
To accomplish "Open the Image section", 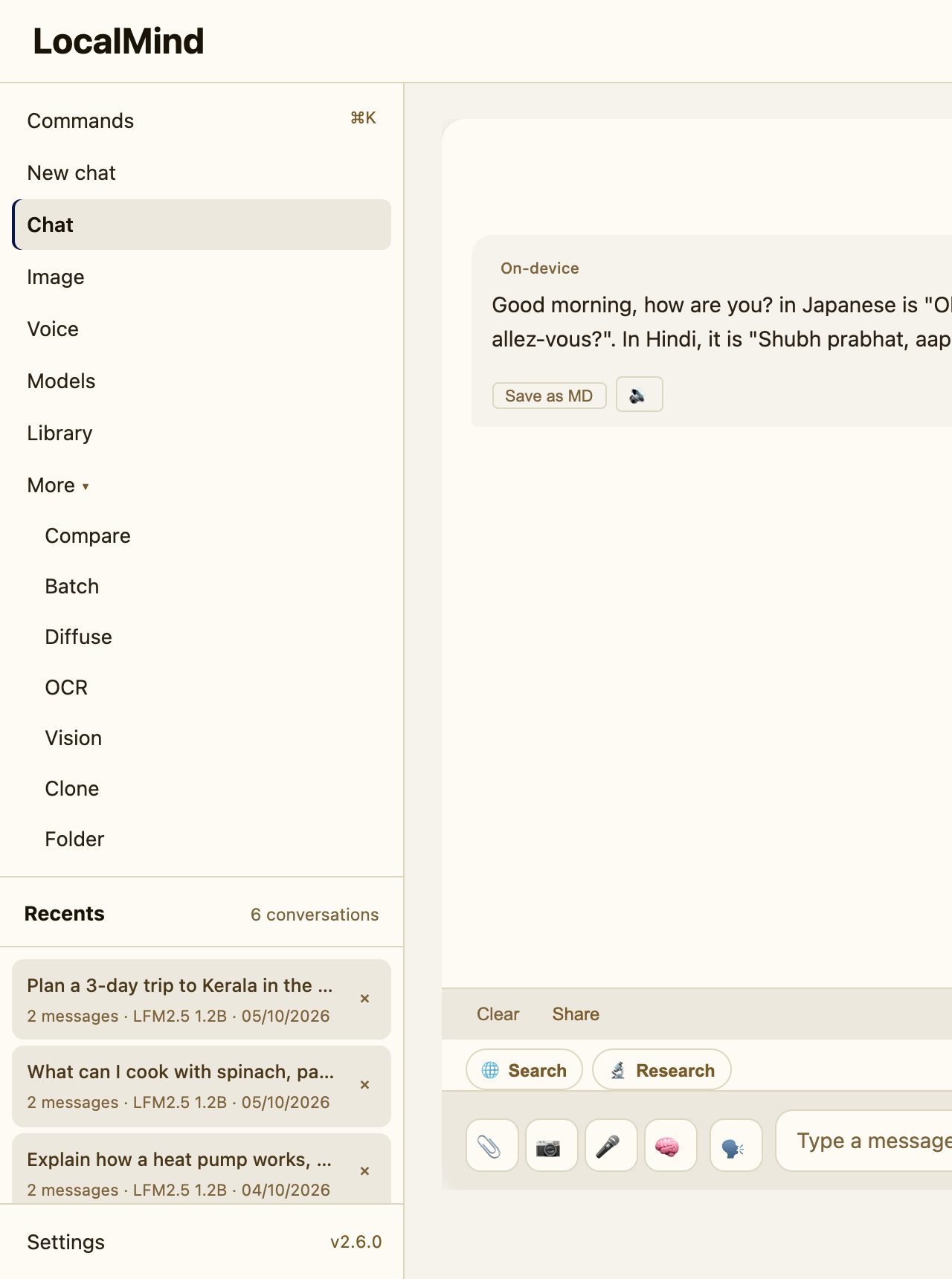I will (x=202, y=277).
